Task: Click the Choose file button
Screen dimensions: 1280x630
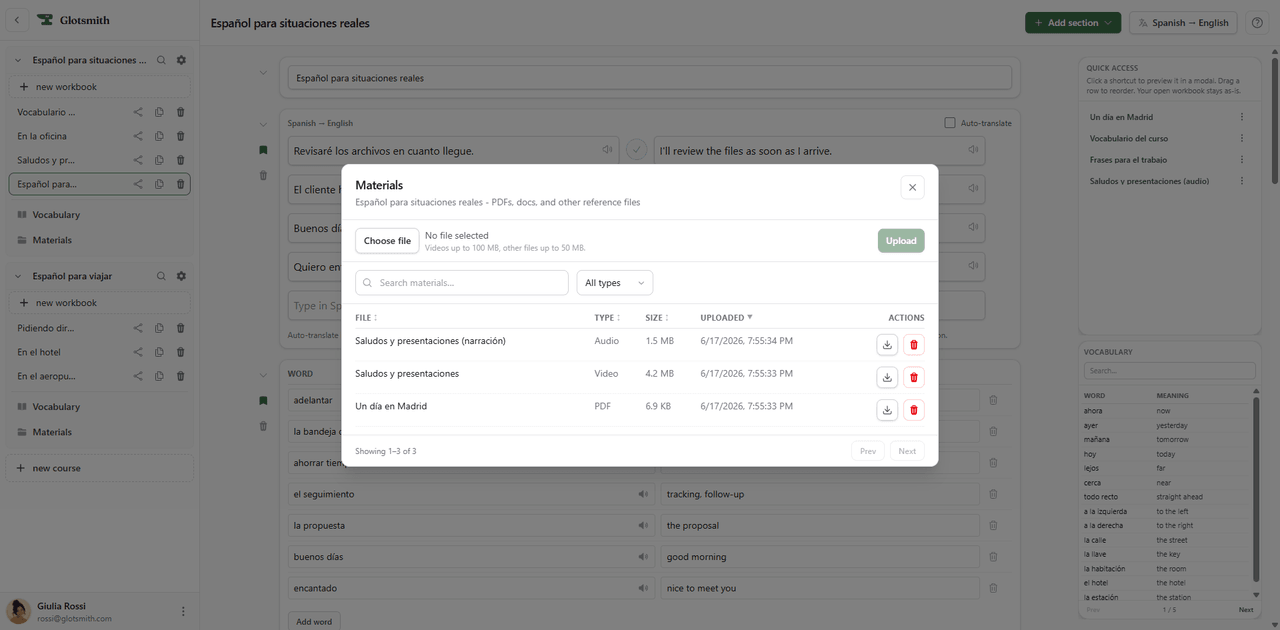Action: click(387, 241)
